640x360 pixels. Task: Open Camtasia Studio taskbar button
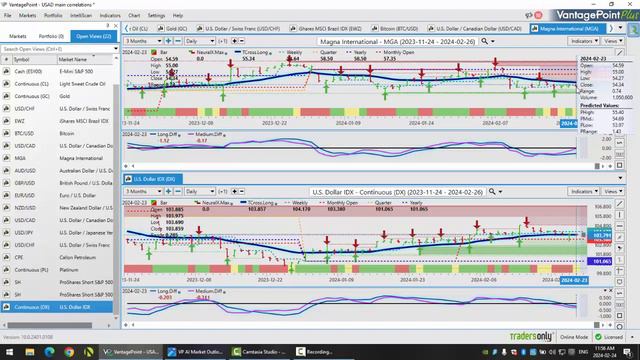point(260,351)
